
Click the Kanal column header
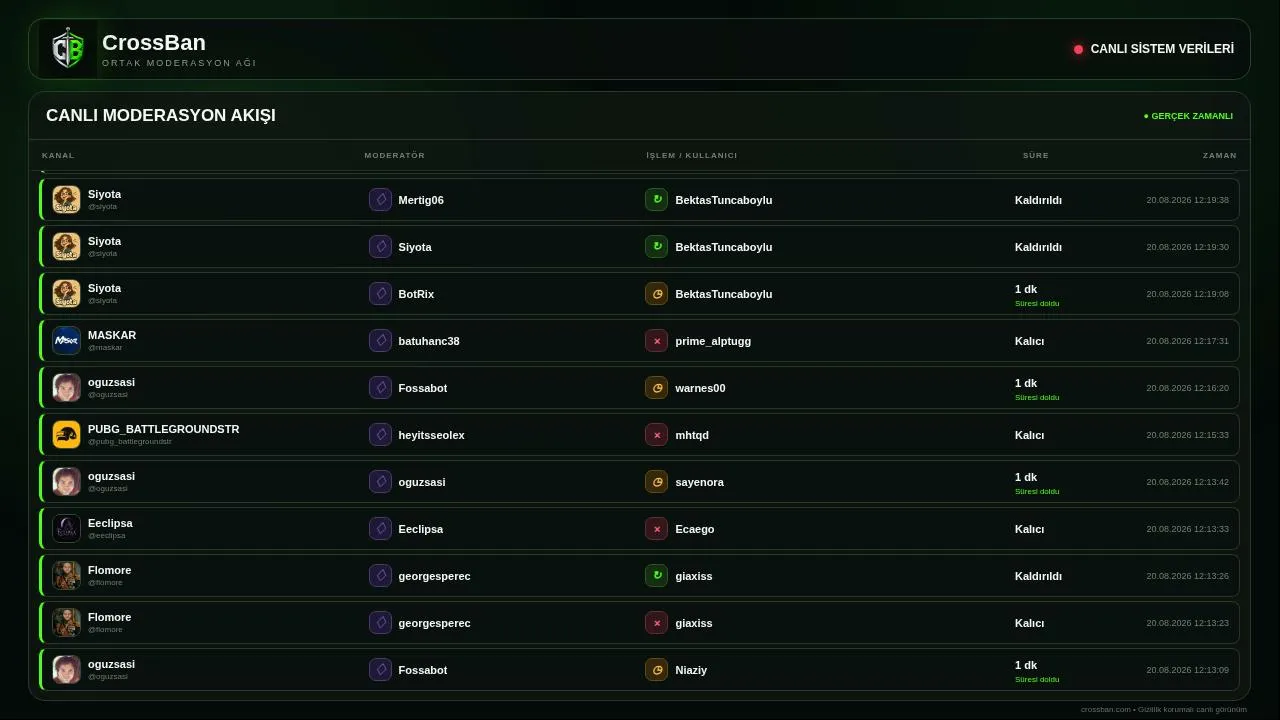tap(58, 155)
